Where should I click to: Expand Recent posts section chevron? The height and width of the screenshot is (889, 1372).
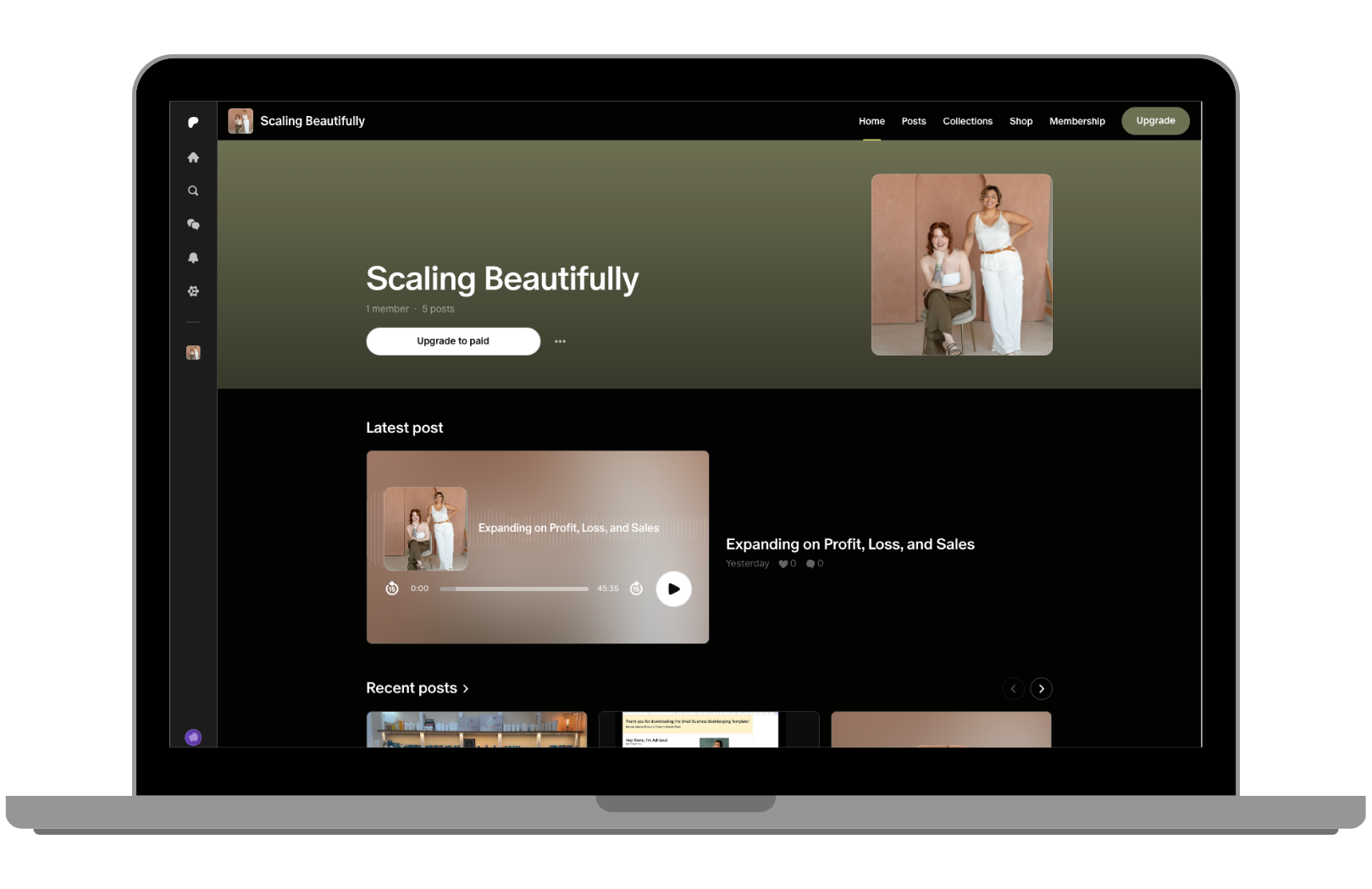pyautogui.click(x=466, y=688)
